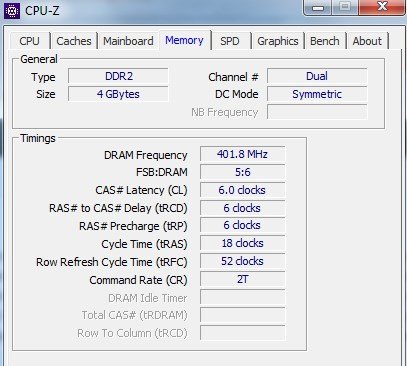Open the SPD tab
Image resolution: width=407 pixels, height=366 pixels.
click(230, 41)
